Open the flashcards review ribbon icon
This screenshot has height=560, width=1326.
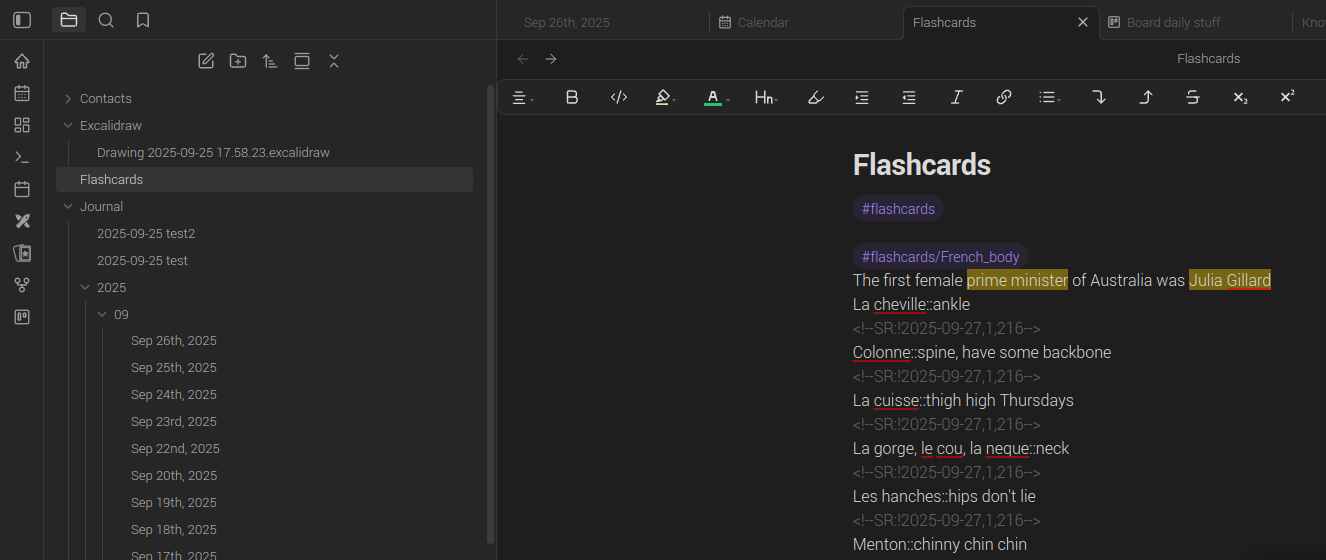point(22,253)
